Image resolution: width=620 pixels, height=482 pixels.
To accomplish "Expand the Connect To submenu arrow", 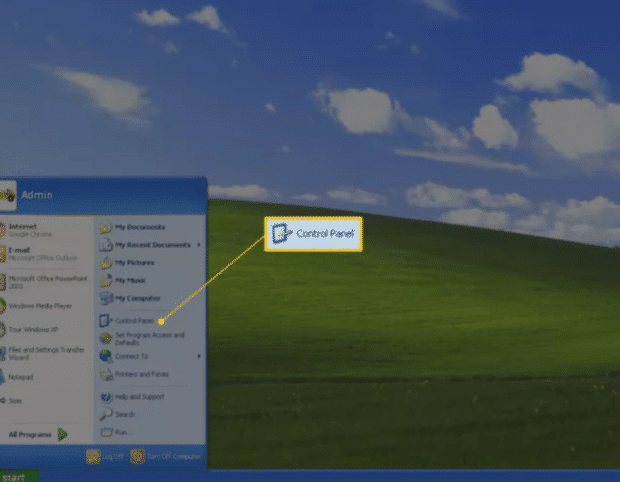I will 199,356.
